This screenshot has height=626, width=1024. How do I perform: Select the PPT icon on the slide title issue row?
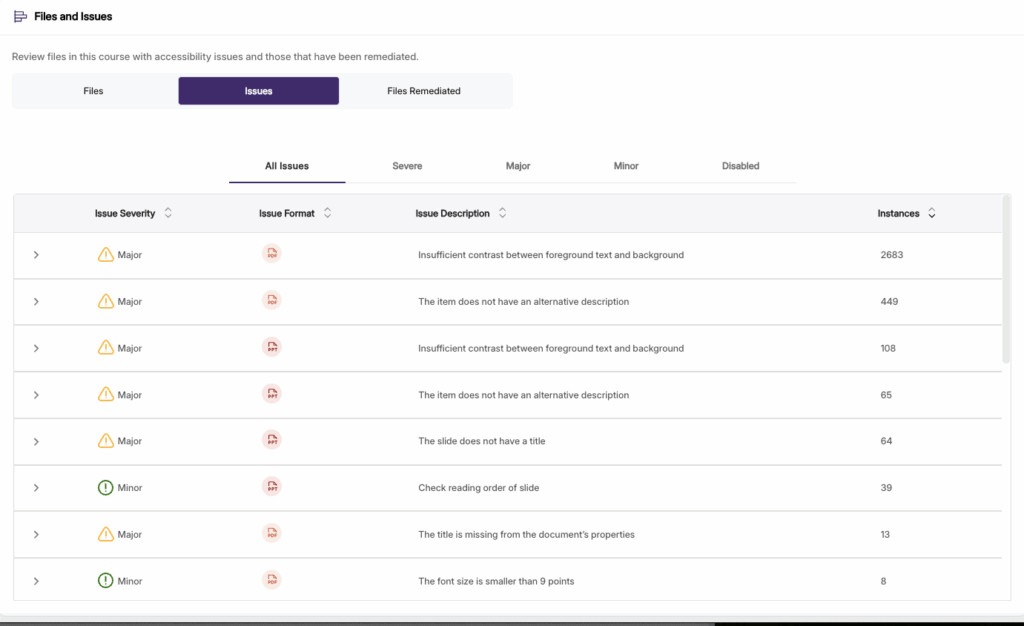tap(271, 440)
